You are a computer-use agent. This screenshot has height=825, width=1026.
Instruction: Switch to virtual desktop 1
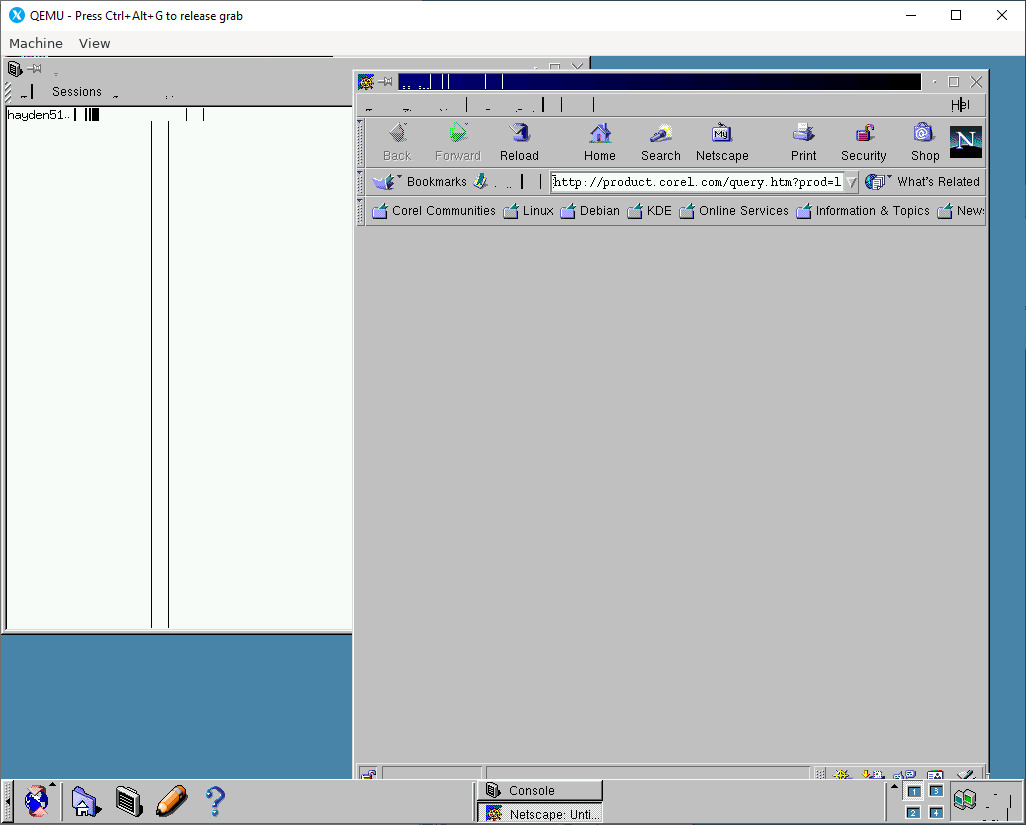pos(914,792)
